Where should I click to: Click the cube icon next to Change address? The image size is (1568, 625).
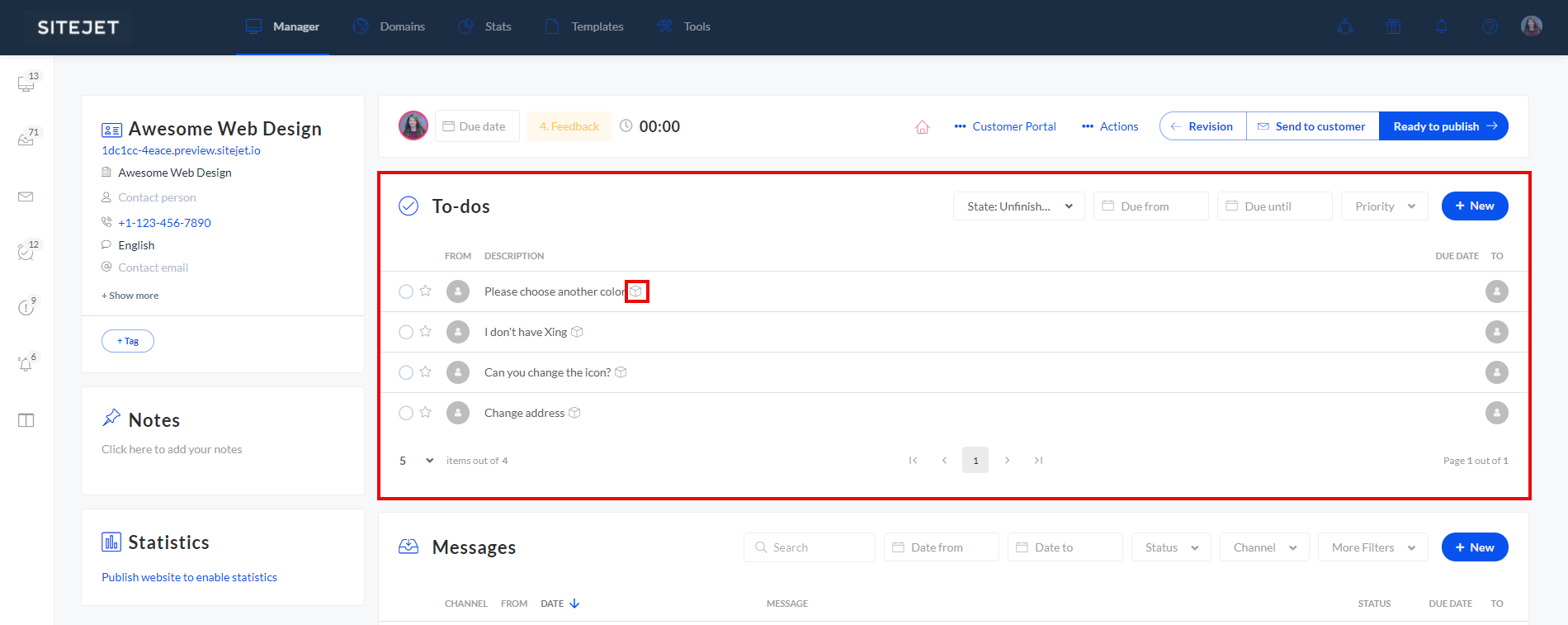coord(574,413)
